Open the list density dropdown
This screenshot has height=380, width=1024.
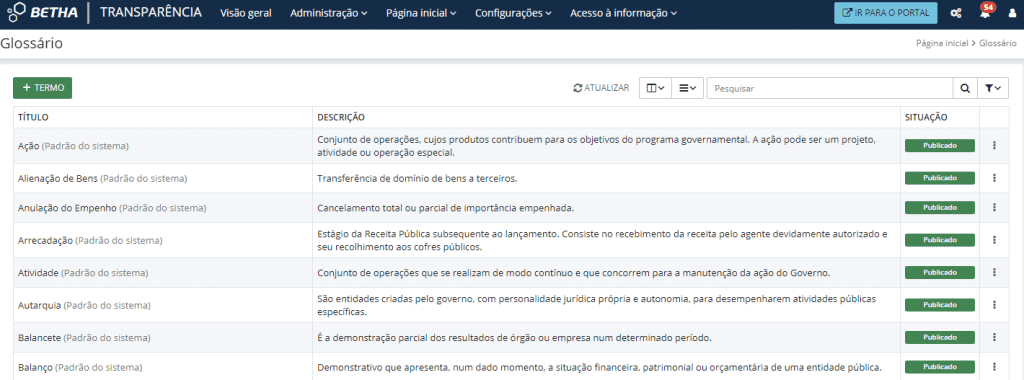click(x=687, y=88)
